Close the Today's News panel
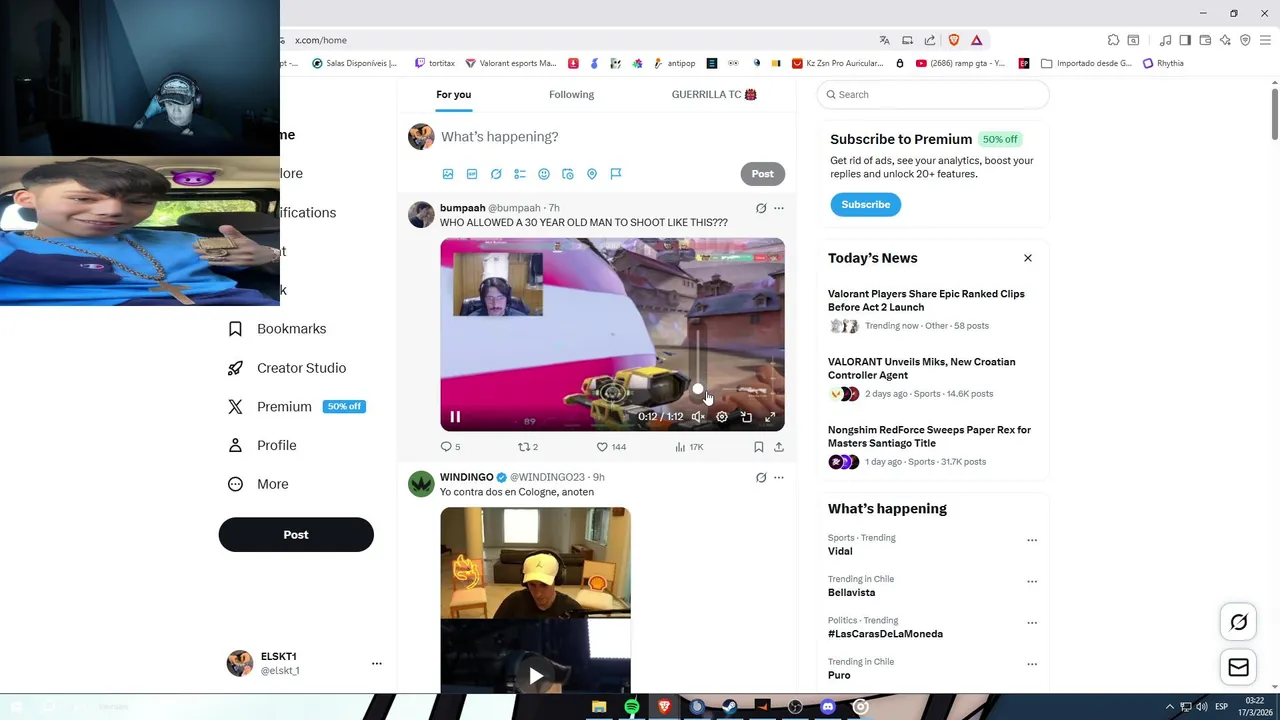This screenshot has width=1280, height=720. point(1027,258)
